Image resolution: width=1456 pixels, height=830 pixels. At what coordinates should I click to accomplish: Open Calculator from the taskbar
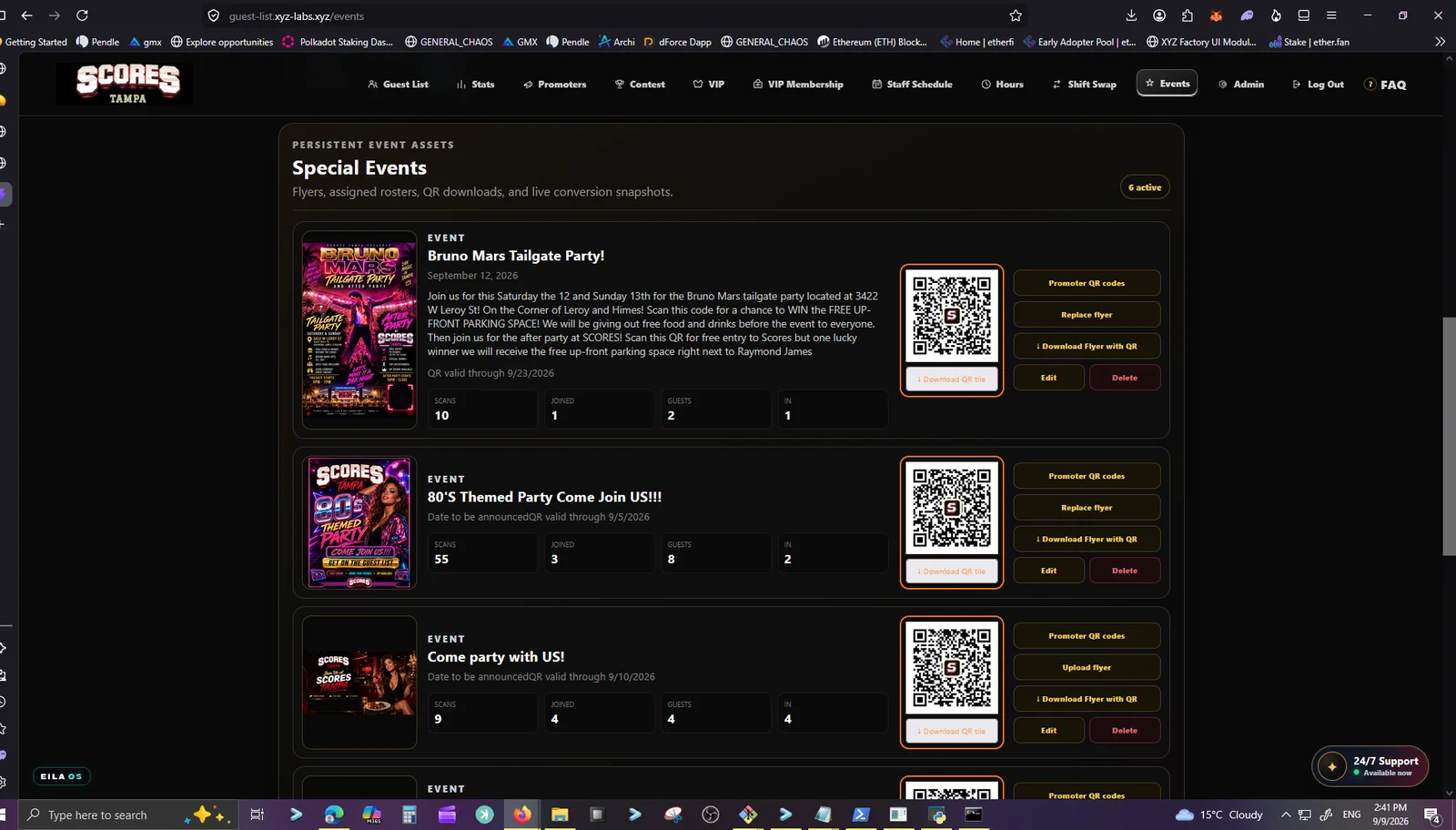point(409,815)
